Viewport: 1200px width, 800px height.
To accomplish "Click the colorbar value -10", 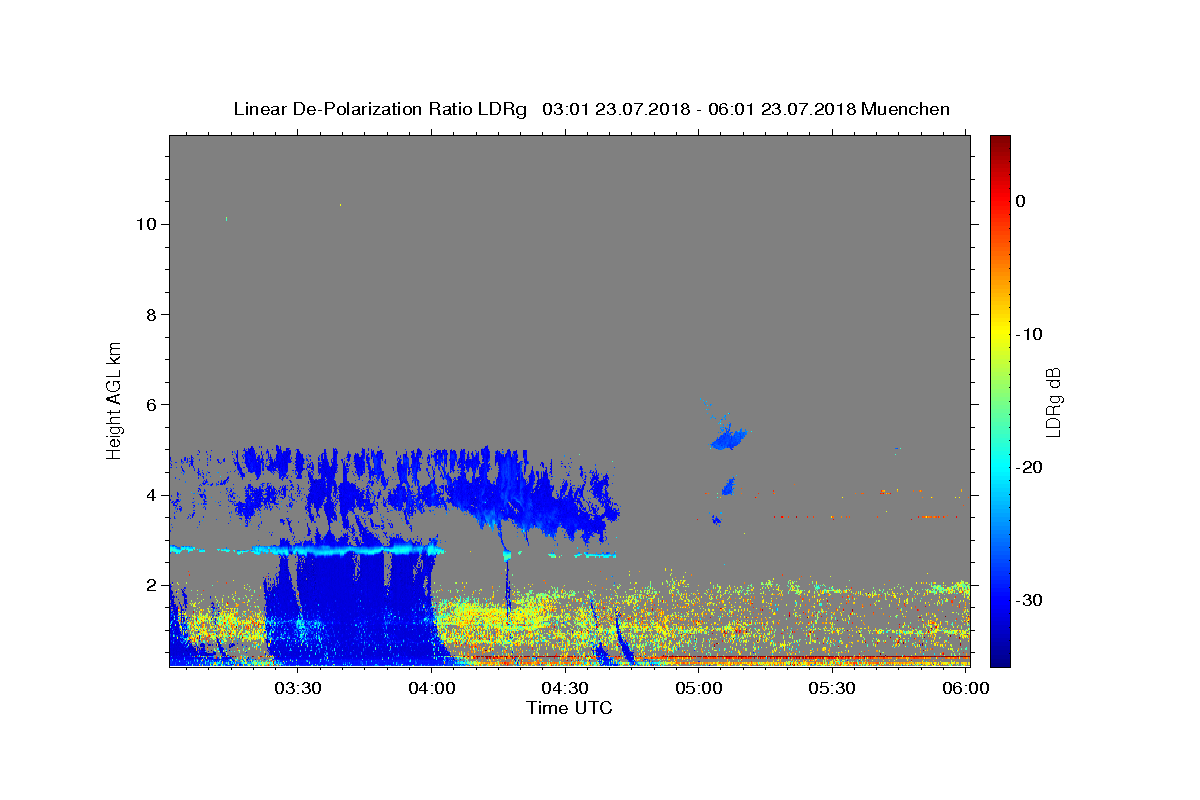I will click(x=1029, y=334).
